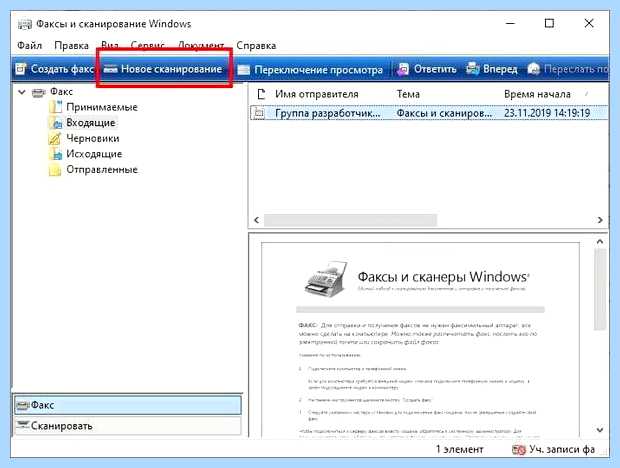Viewport: 620px width, 468px height.
Task: Click message list scroll right arrow
Action: click(600, 220)
